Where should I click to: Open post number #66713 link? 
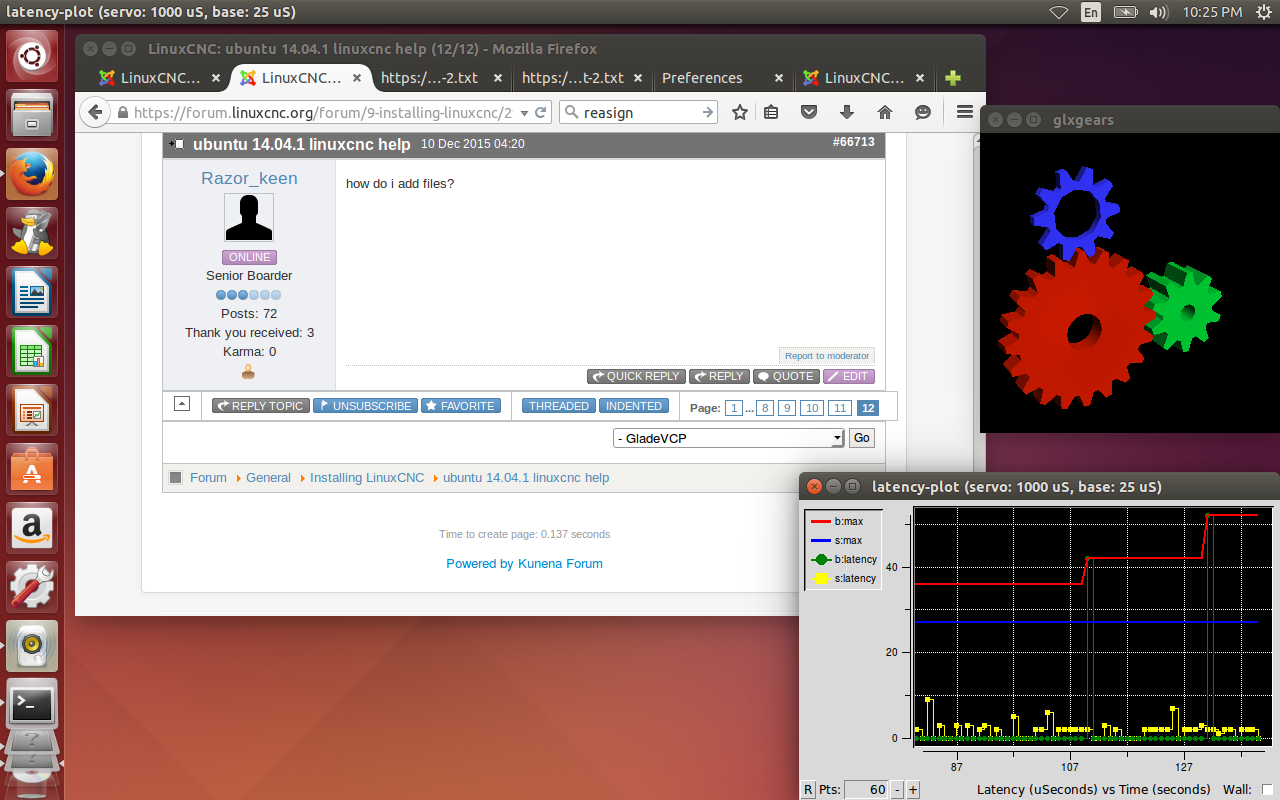click(853, 142)
